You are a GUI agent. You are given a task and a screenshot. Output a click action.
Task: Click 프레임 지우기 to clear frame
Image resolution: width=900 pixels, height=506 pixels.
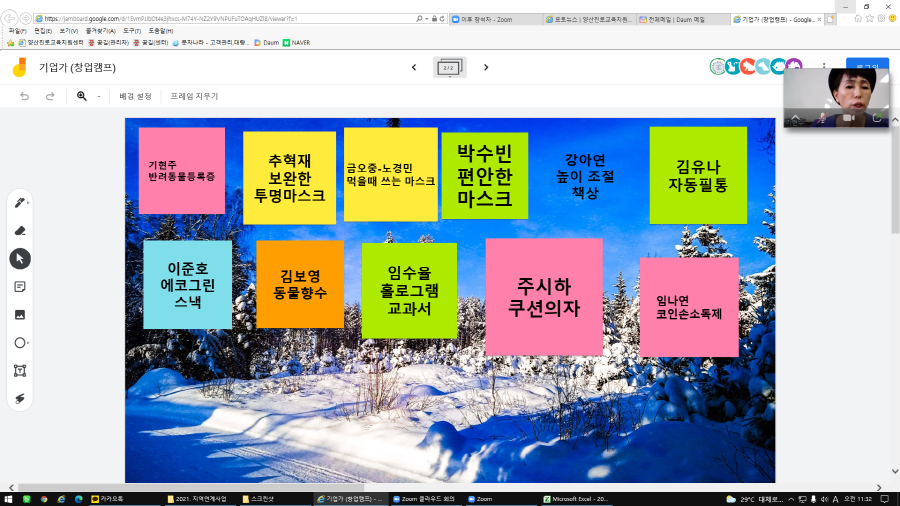194,96
